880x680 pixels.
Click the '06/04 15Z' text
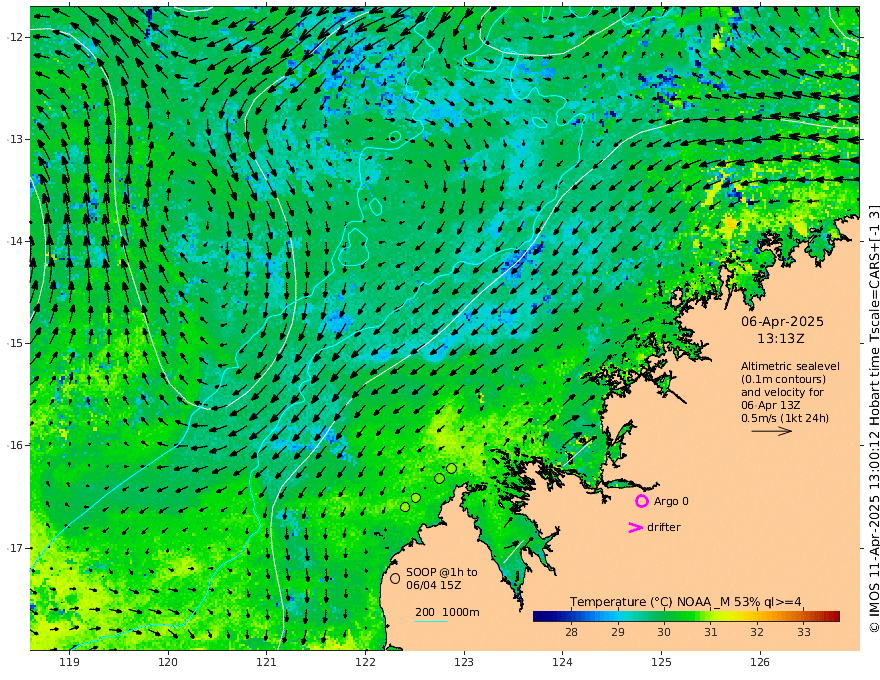pyautogui.click(x=436, y=585)
